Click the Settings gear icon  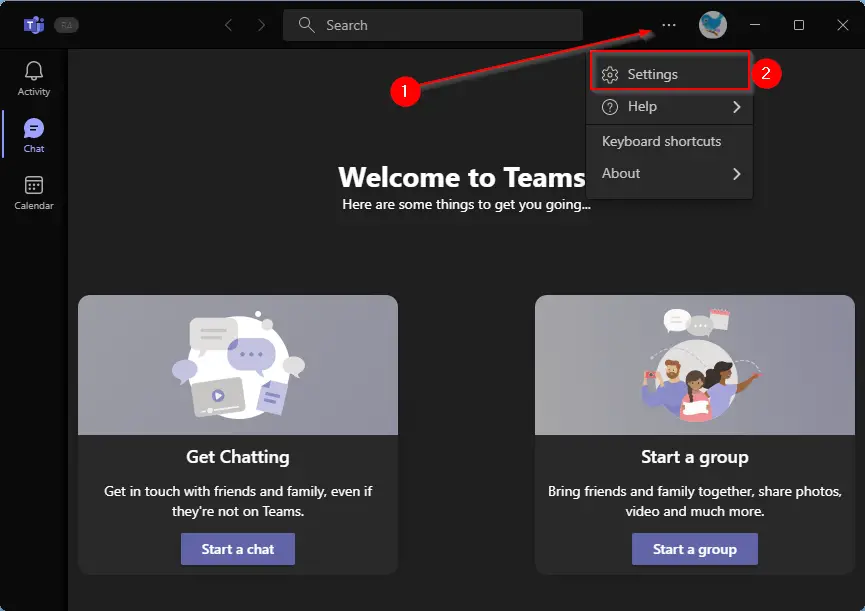(x=610, y=74)
